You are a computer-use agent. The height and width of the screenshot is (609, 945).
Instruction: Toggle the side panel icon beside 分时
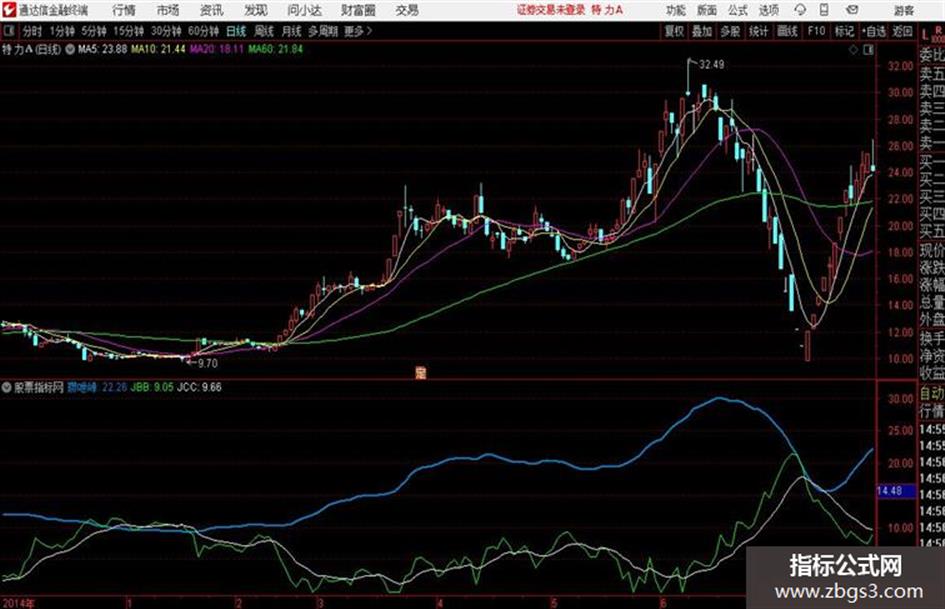pyautogui.click(x=8, y=31)
